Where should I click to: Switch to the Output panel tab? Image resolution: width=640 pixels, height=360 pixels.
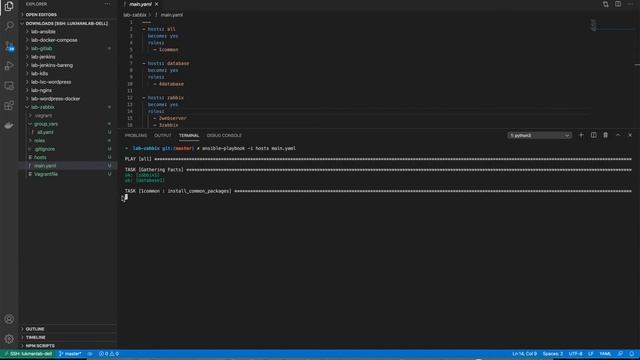pos(162,136)
